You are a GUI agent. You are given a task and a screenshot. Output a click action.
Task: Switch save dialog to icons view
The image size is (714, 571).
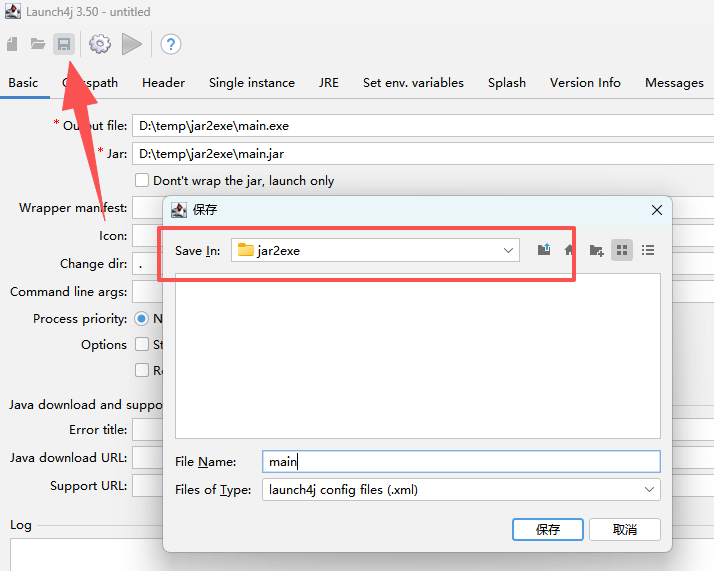pos(622,250)
